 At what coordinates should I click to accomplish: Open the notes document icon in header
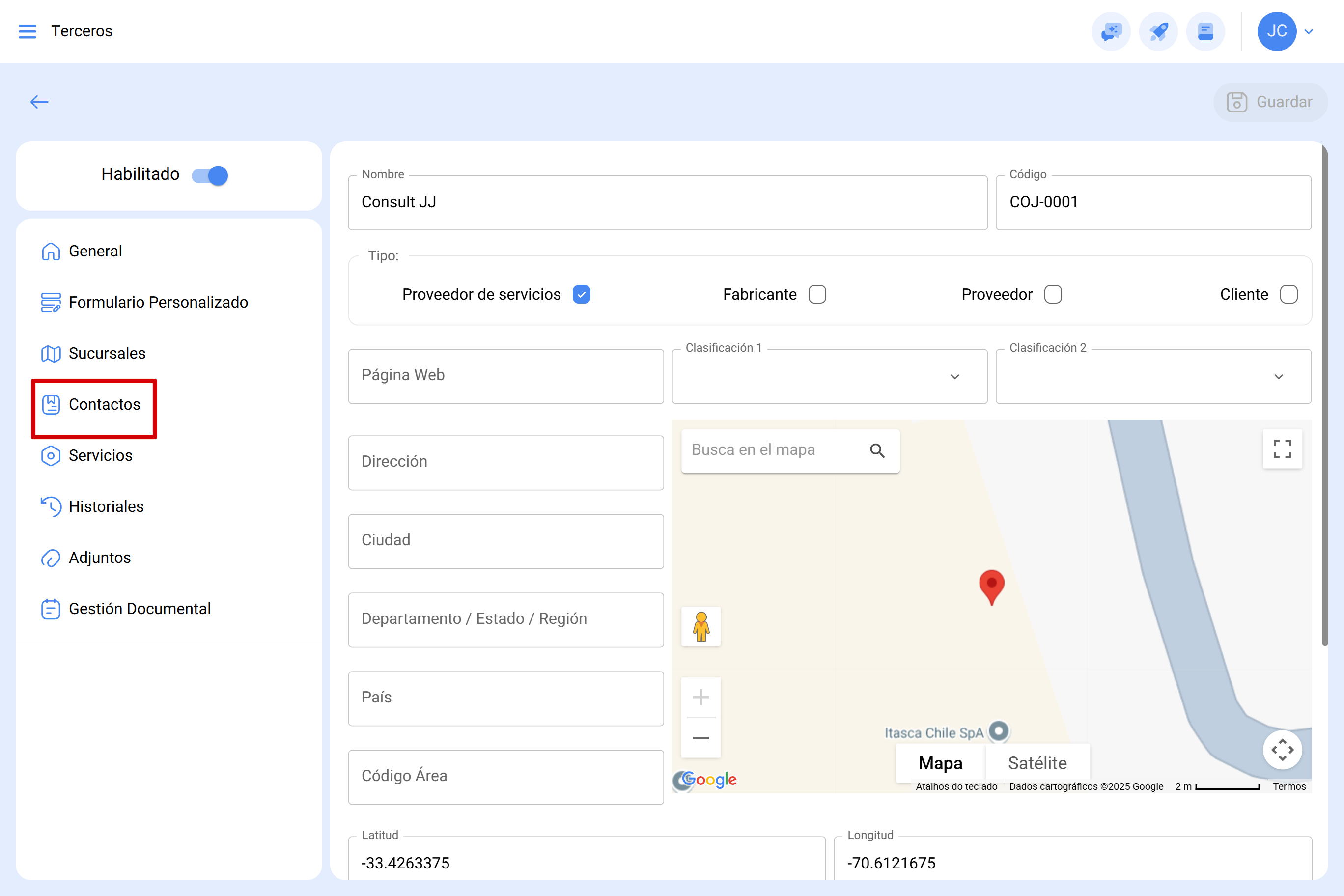pos(1205,31)
